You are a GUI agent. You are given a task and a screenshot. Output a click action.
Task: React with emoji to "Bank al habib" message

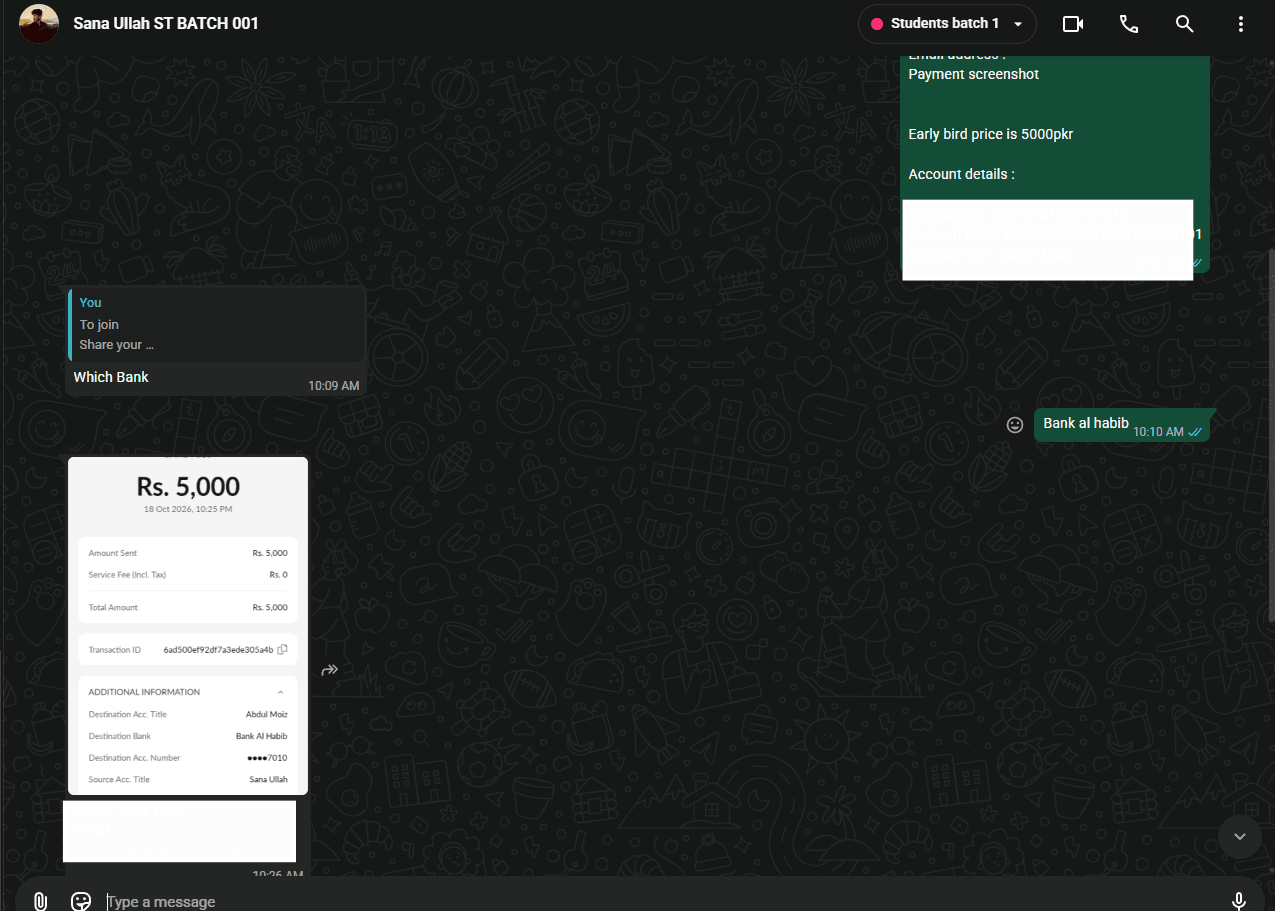point(1015,425)
